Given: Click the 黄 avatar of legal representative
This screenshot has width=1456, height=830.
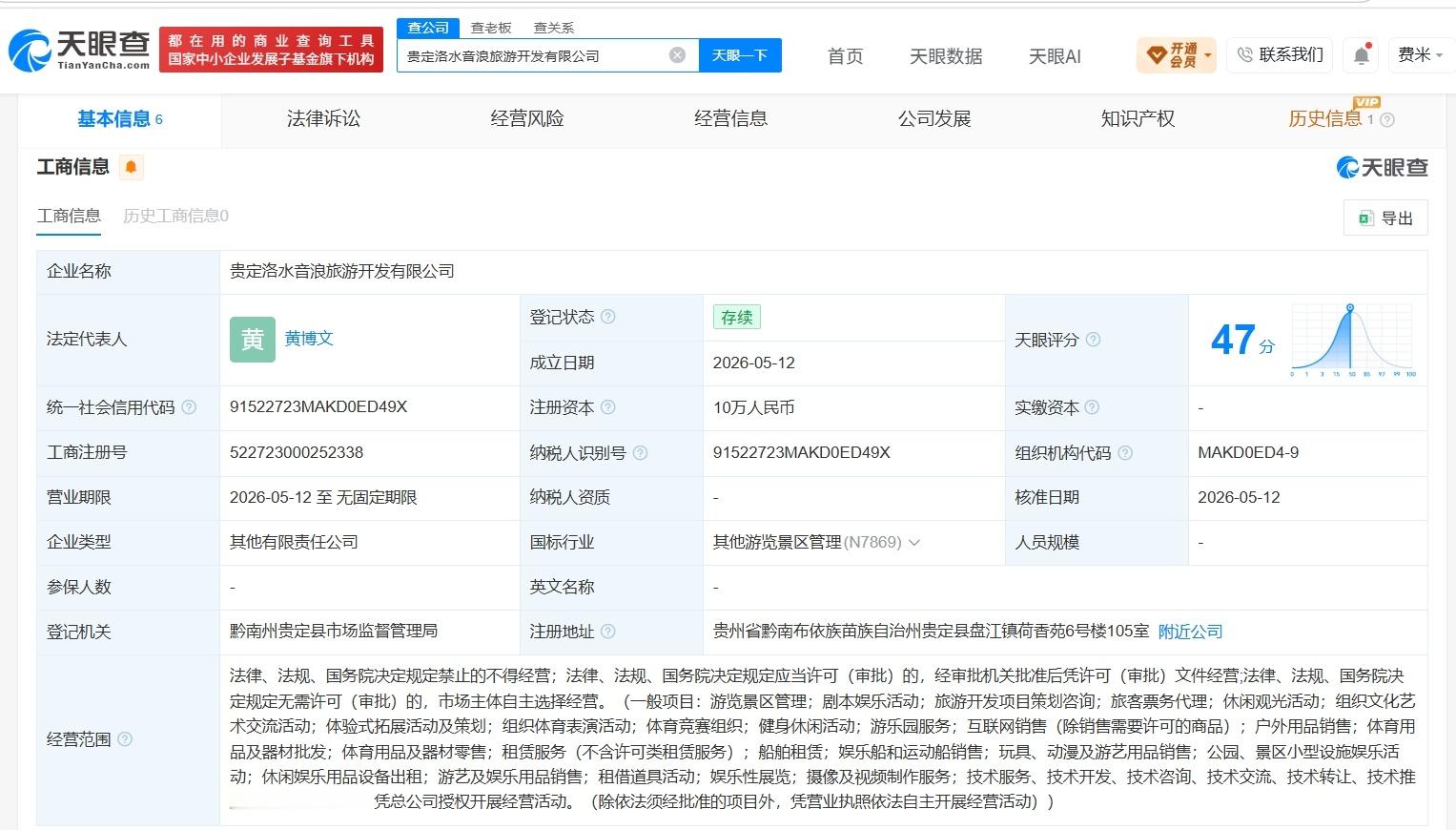Looking at the screenshot, I should pyautogui.click(x=253, y=340).
